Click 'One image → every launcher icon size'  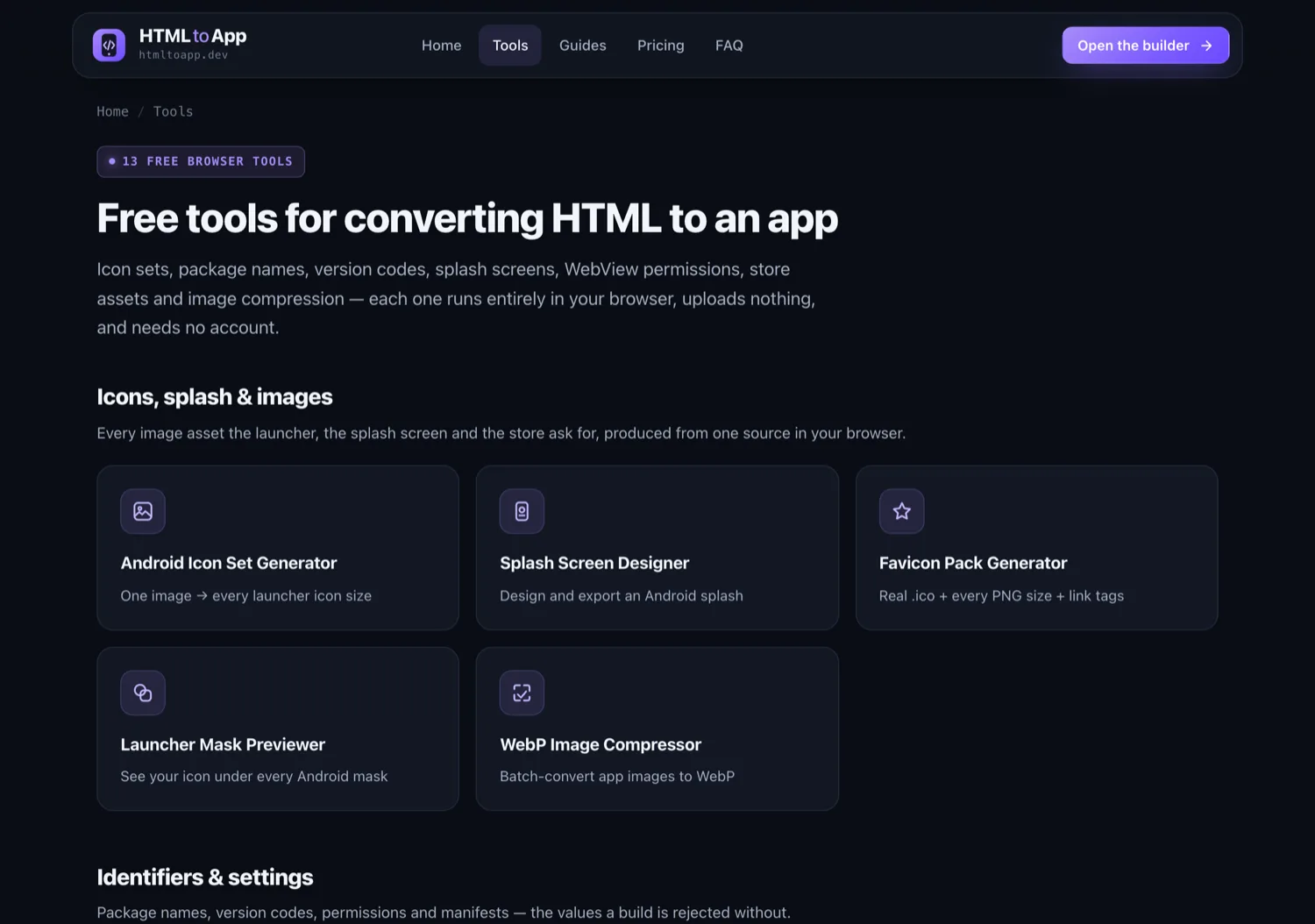tap(246, 596)
